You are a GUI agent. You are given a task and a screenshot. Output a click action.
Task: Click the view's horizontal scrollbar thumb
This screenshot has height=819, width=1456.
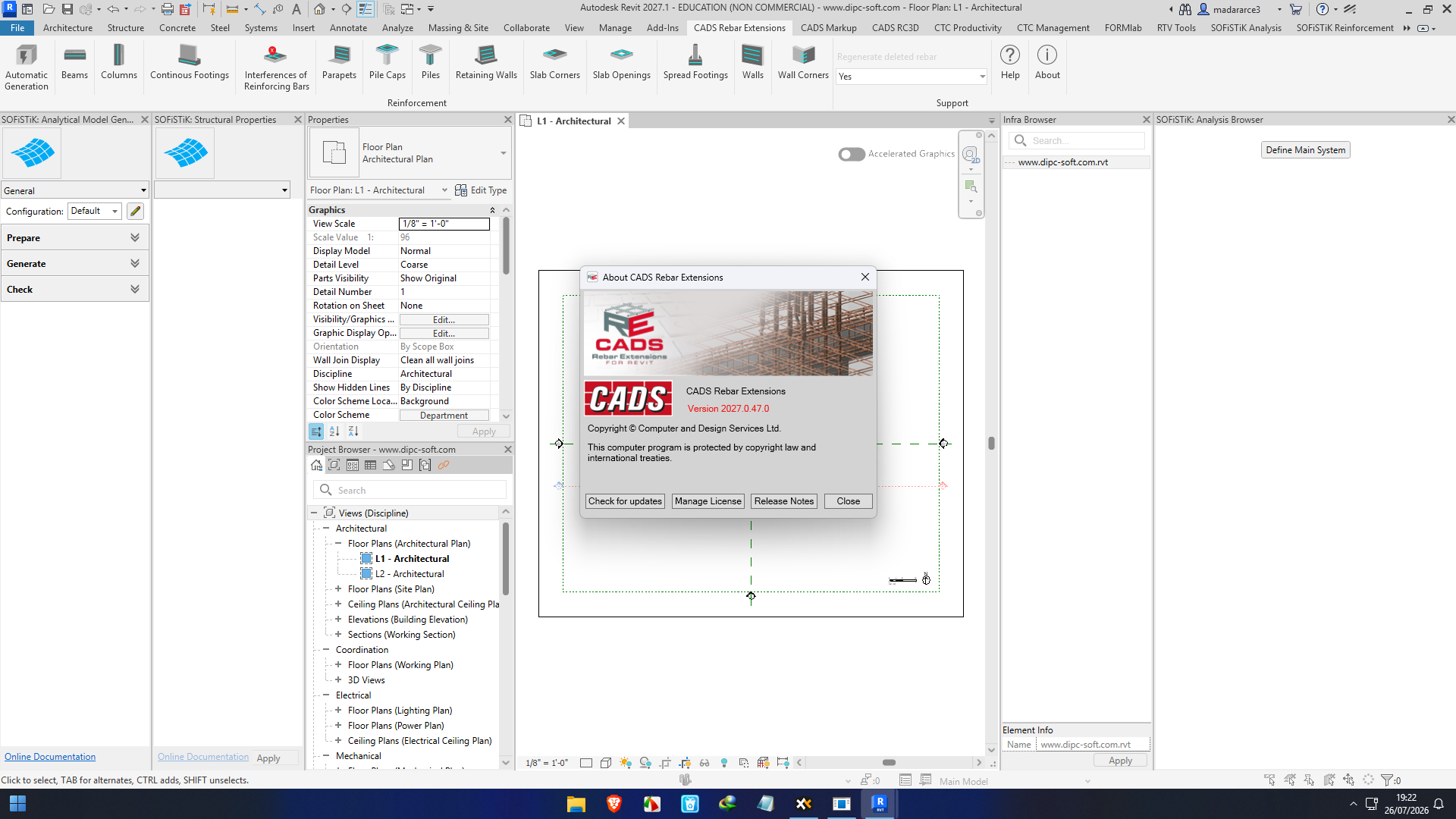tap(889, 763)
